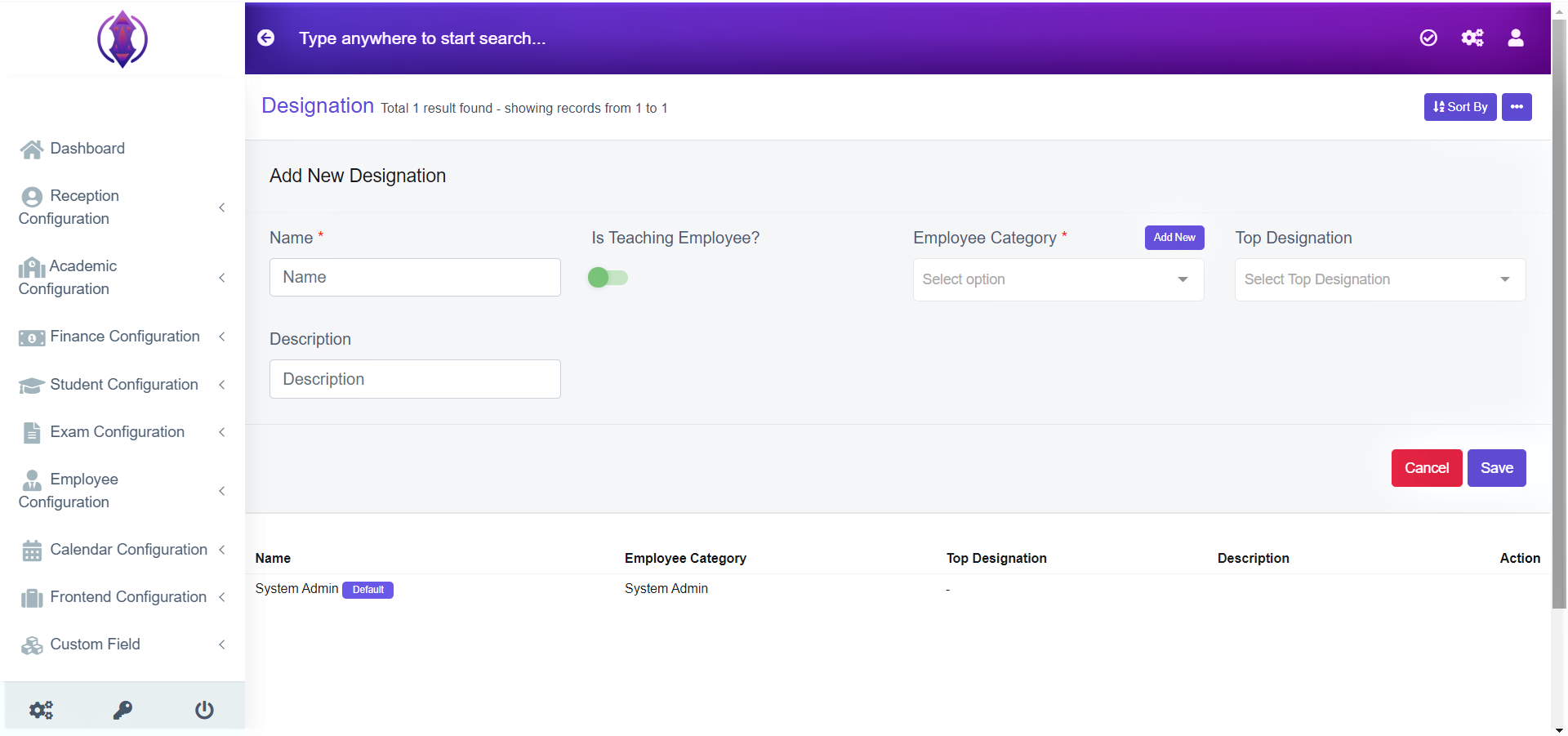The width and height of the screenshot is (1568, 736).
Task: Open the Employee Category dropdown
Action: (1058, 279)
